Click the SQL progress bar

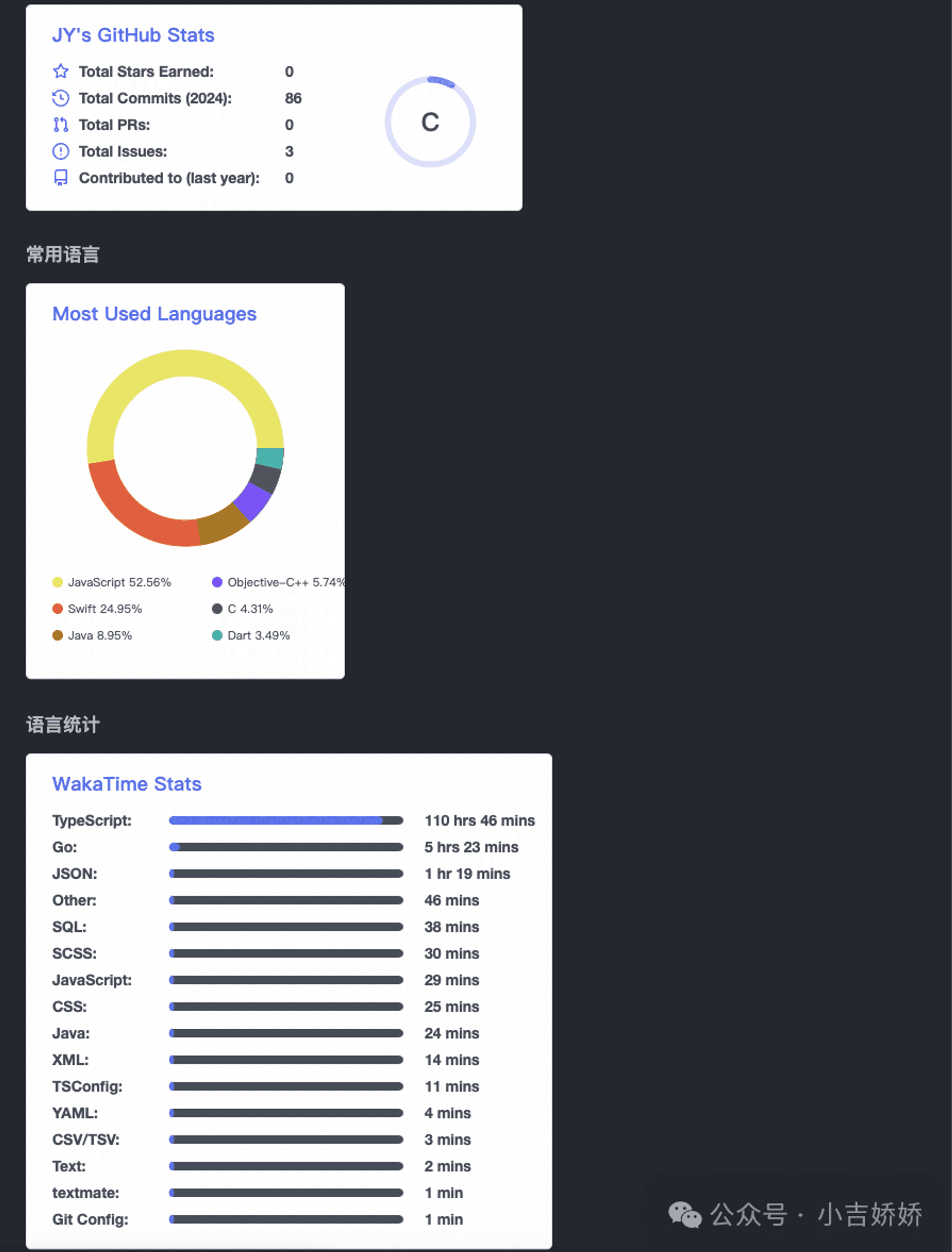pos(286,927)
